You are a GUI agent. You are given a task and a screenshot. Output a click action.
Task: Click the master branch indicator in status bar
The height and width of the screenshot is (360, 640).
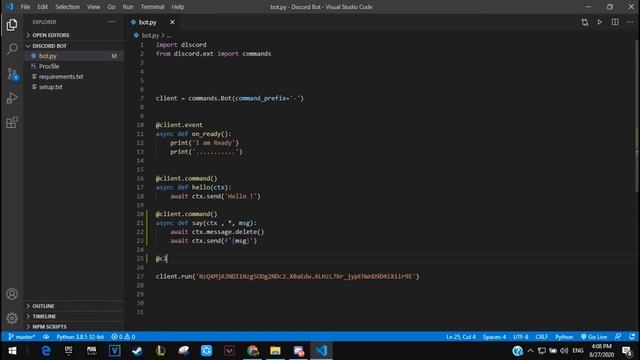(x=22, y=337)
